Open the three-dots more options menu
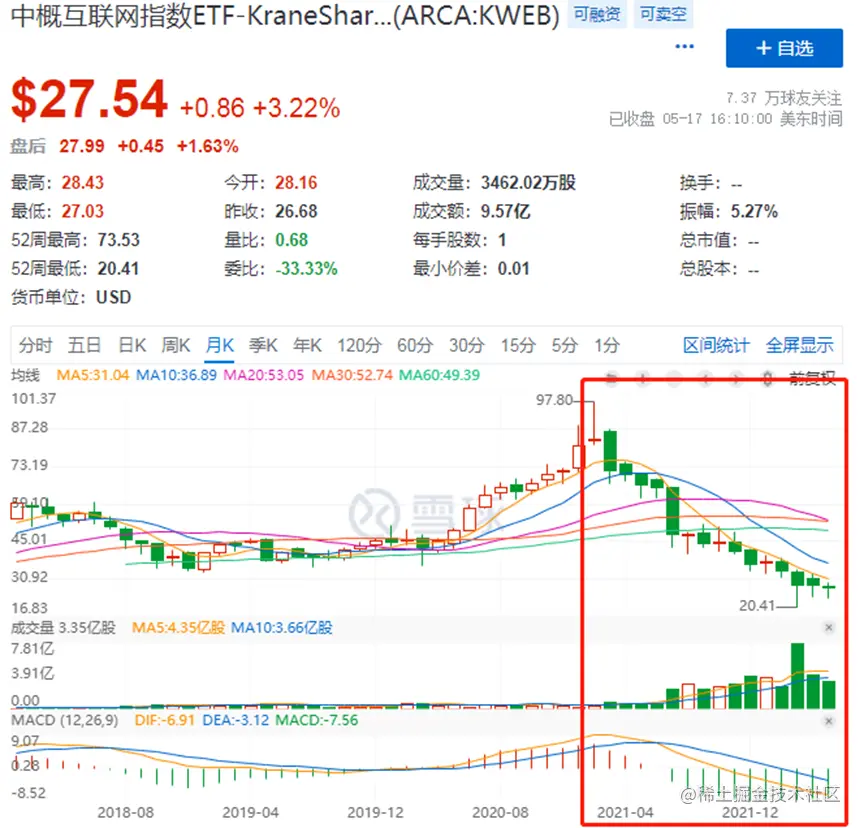Image resolution: width=864 pixels, height=828 pixels. [x=684, y=46]
